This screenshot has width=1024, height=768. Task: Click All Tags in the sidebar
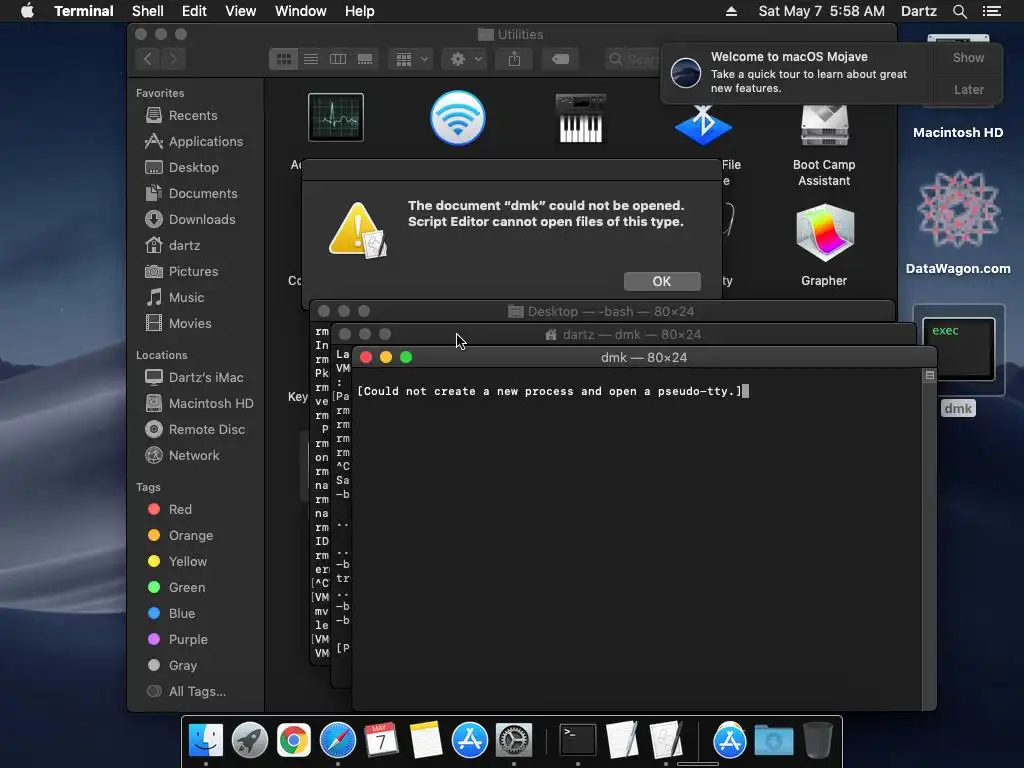(x=196, y=691)
